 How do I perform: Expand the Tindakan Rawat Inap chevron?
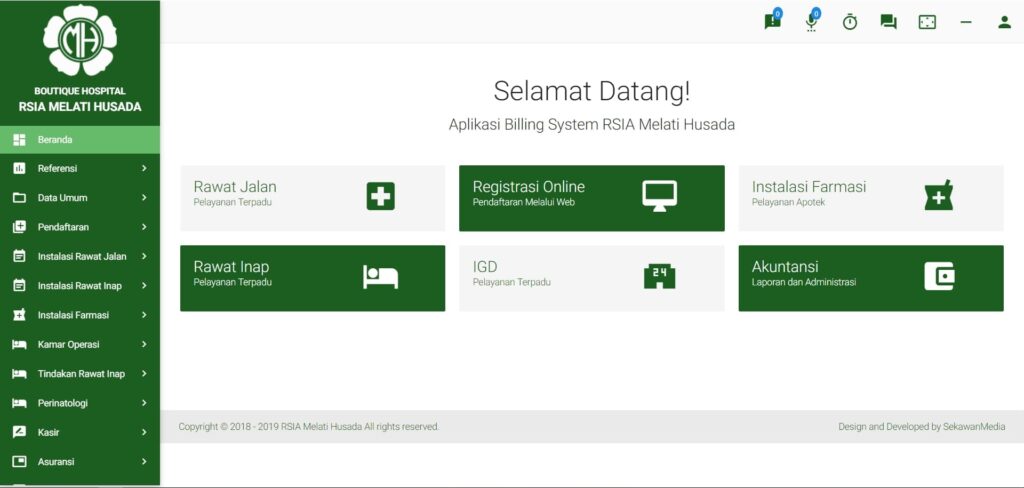coord(144,374)
